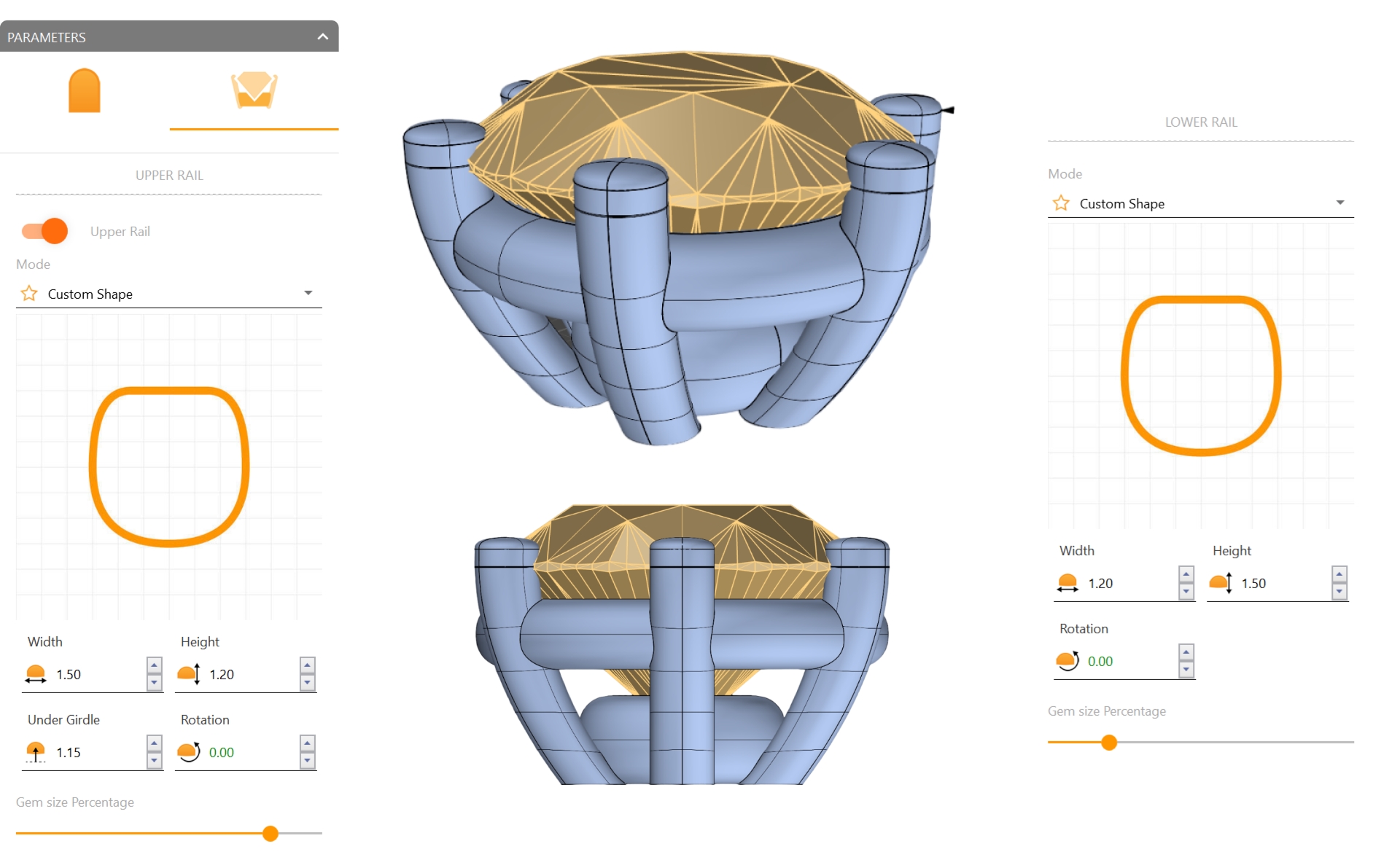Click the Upper Rail height icon

pos(189,674)
